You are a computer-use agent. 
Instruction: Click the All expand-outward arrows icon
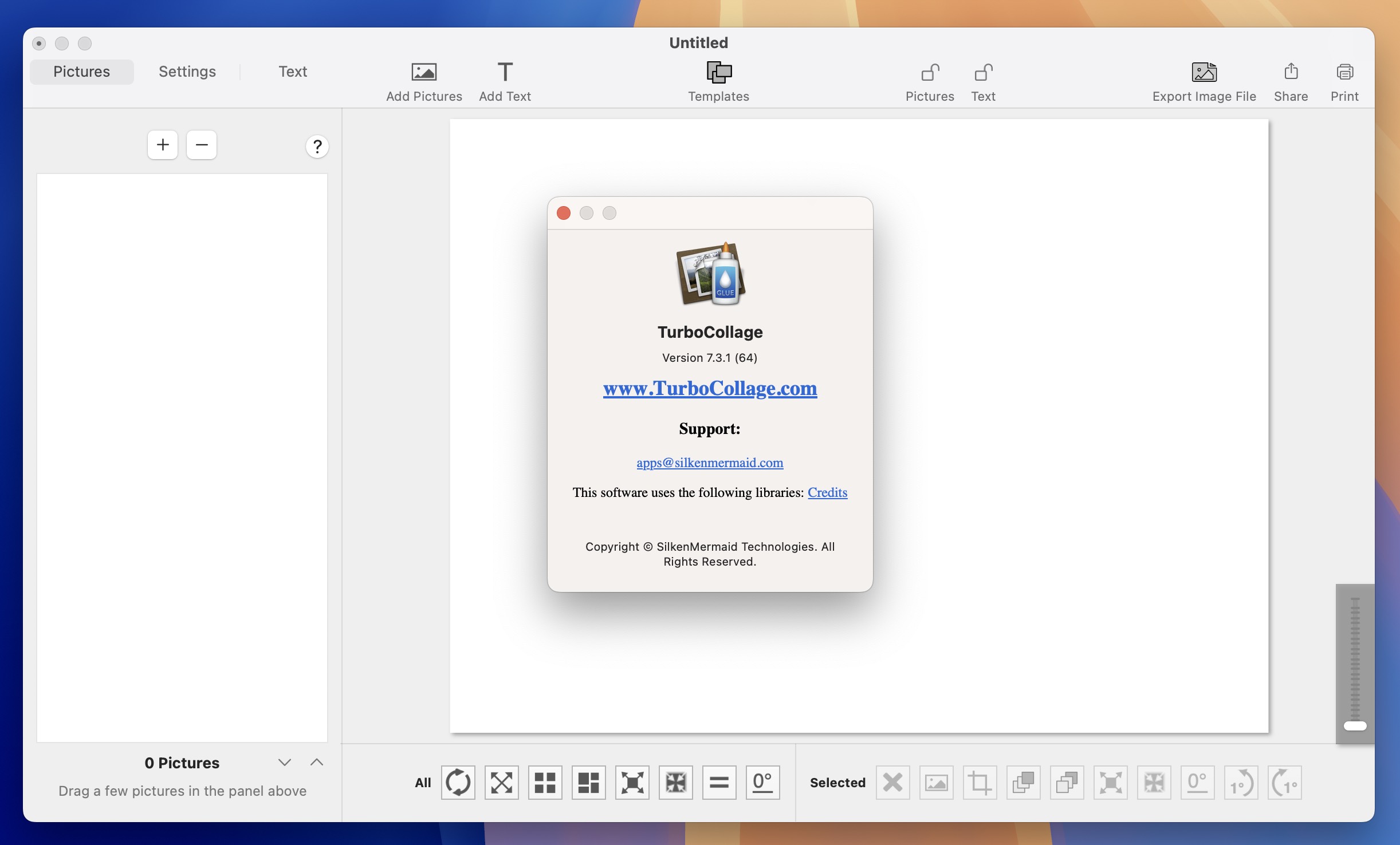[x=632, y=782]
